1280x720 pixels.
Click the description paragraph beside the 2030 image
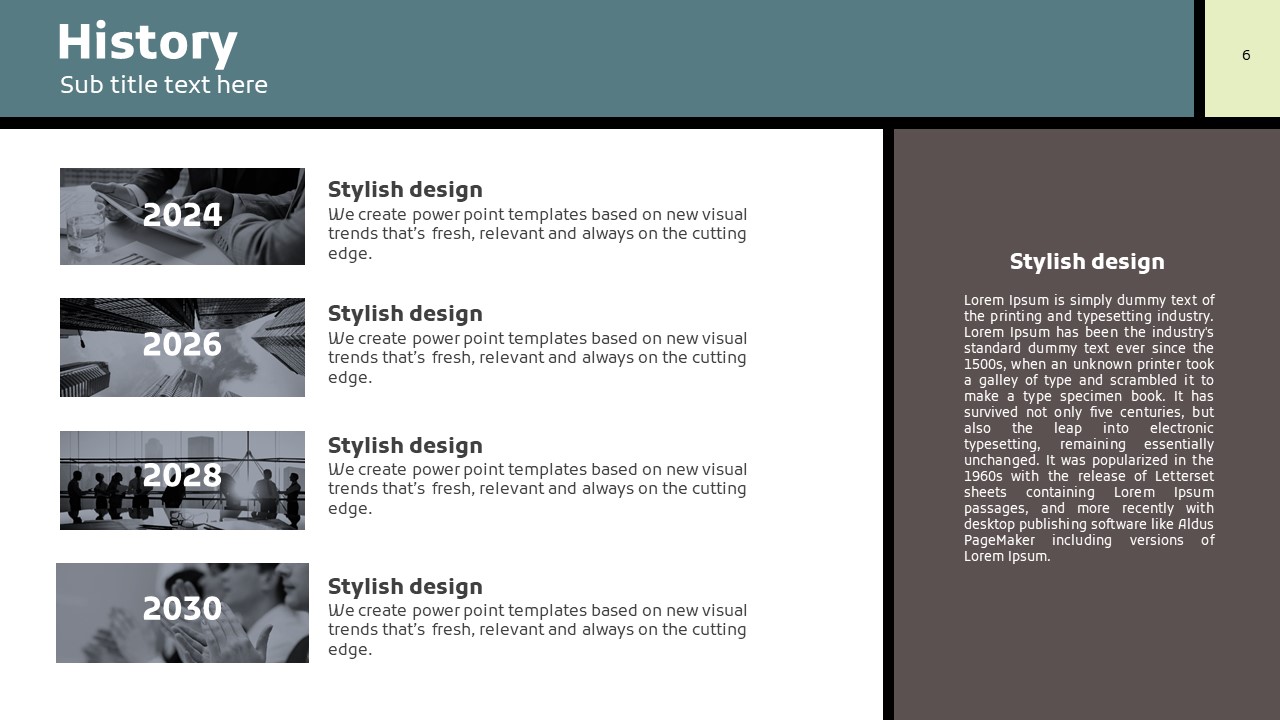[x=537, y=630]
